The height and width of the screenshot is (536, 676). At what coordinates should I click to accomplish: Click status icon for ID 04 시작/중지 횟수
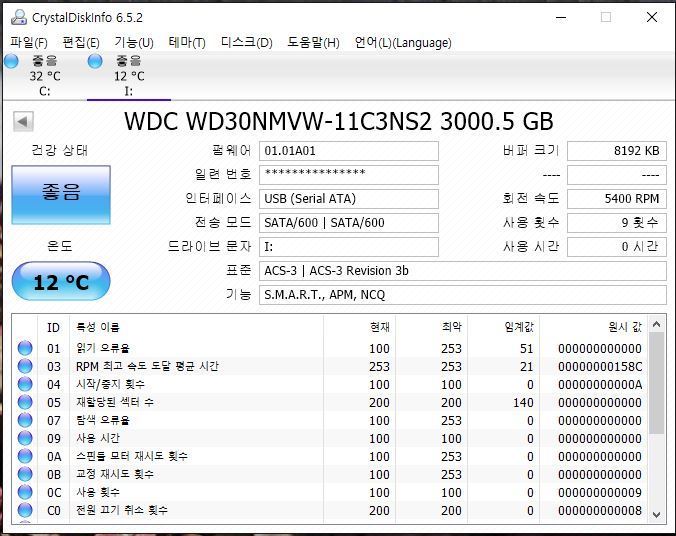coord(25,384)
